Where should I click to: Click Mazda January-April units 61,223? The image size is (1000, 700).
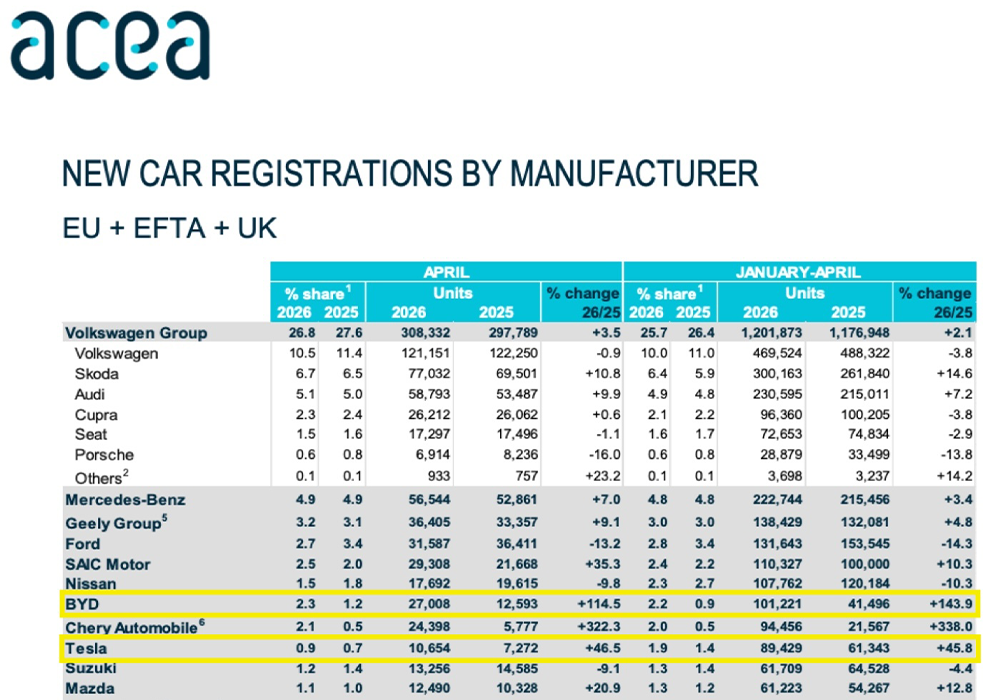pos(781,689)
